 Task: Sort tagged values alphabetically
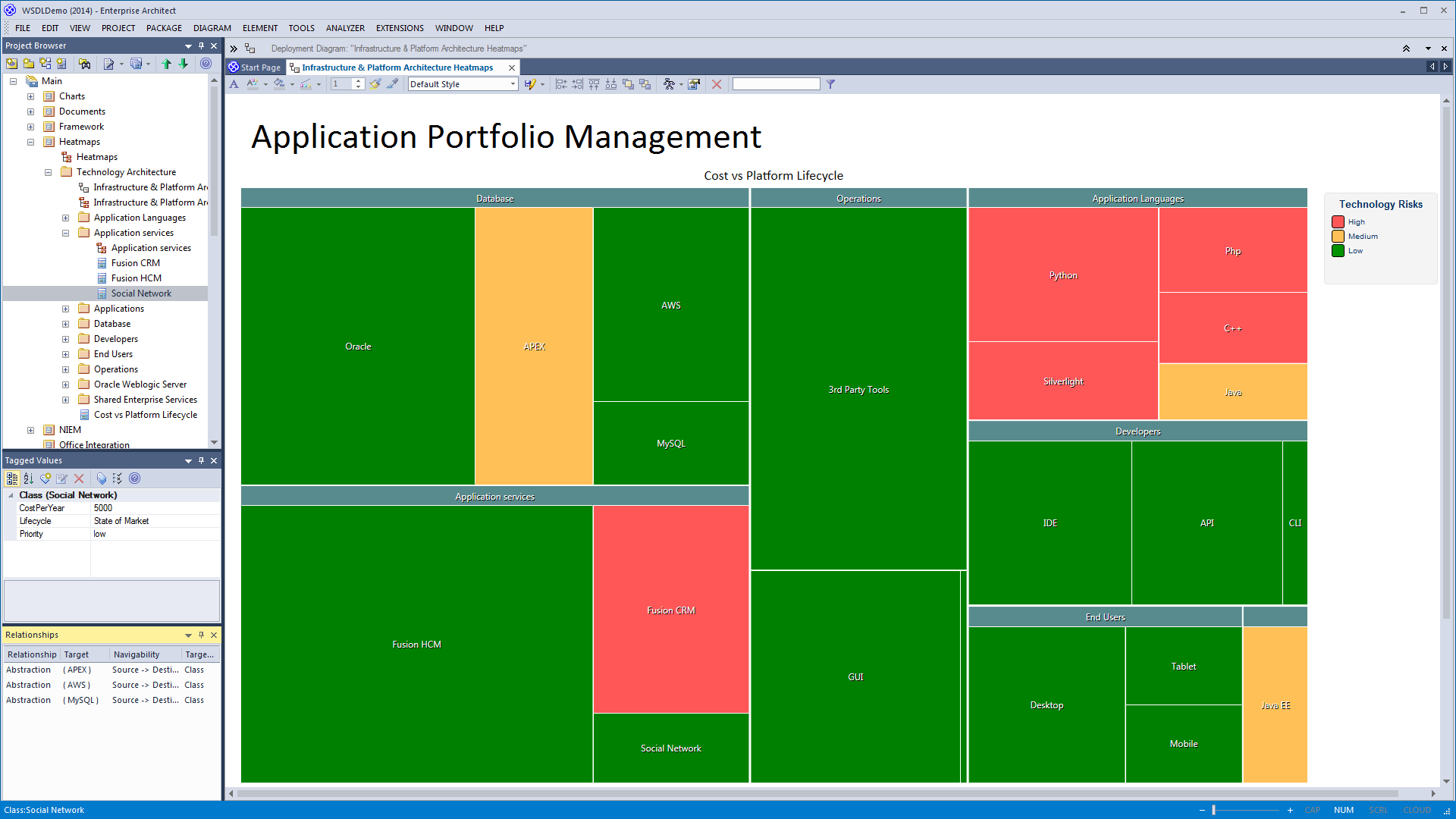[x=29, y=479]
